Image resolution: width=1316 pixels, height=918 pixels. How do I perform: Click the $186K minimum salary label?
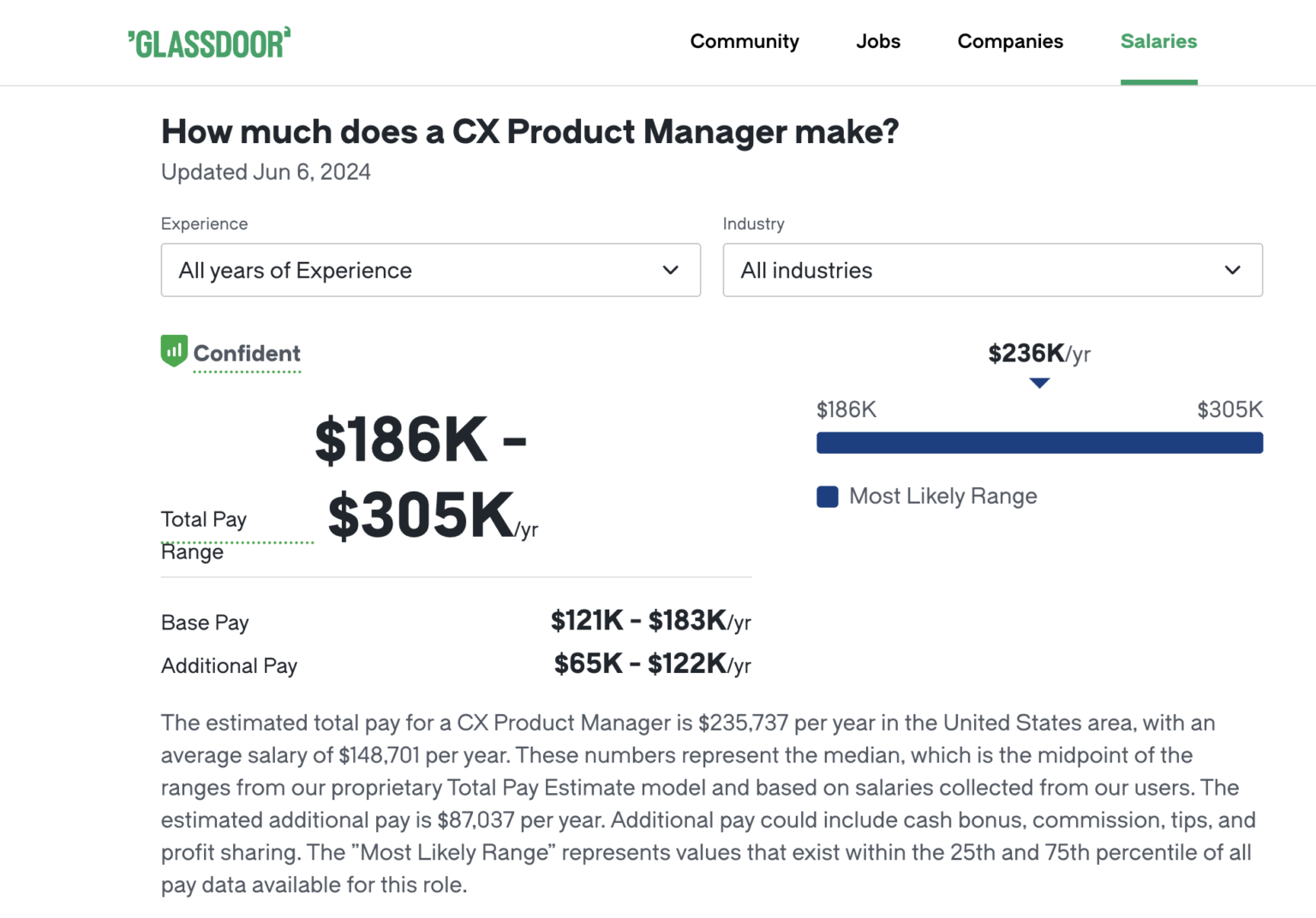click(x=846, y=409)
